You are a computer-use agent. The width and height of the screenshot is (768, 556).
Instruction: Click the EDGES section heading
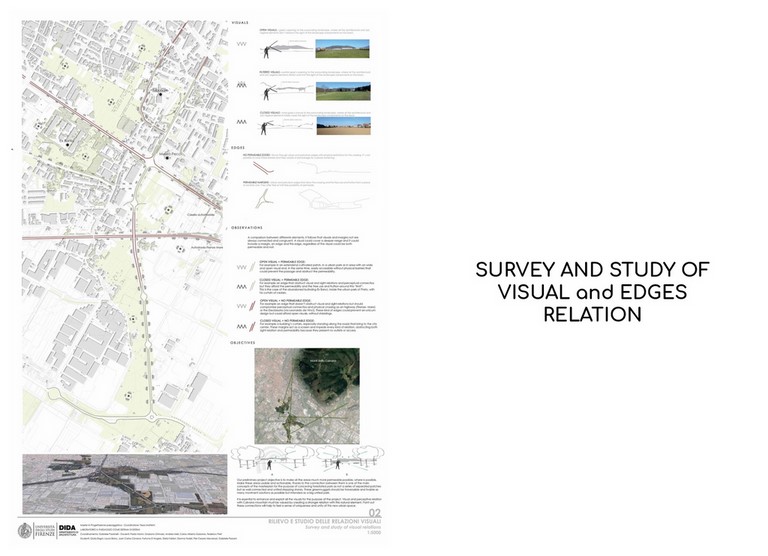pos(238,148)
